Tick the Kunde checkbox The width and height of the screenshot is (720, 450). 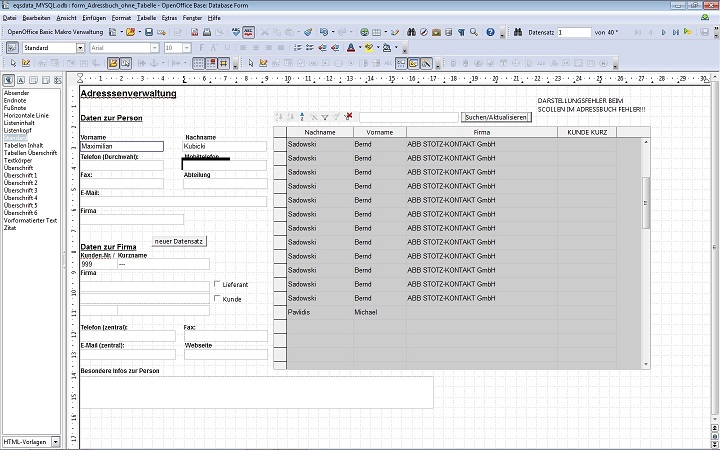click(x=217, y=299)
